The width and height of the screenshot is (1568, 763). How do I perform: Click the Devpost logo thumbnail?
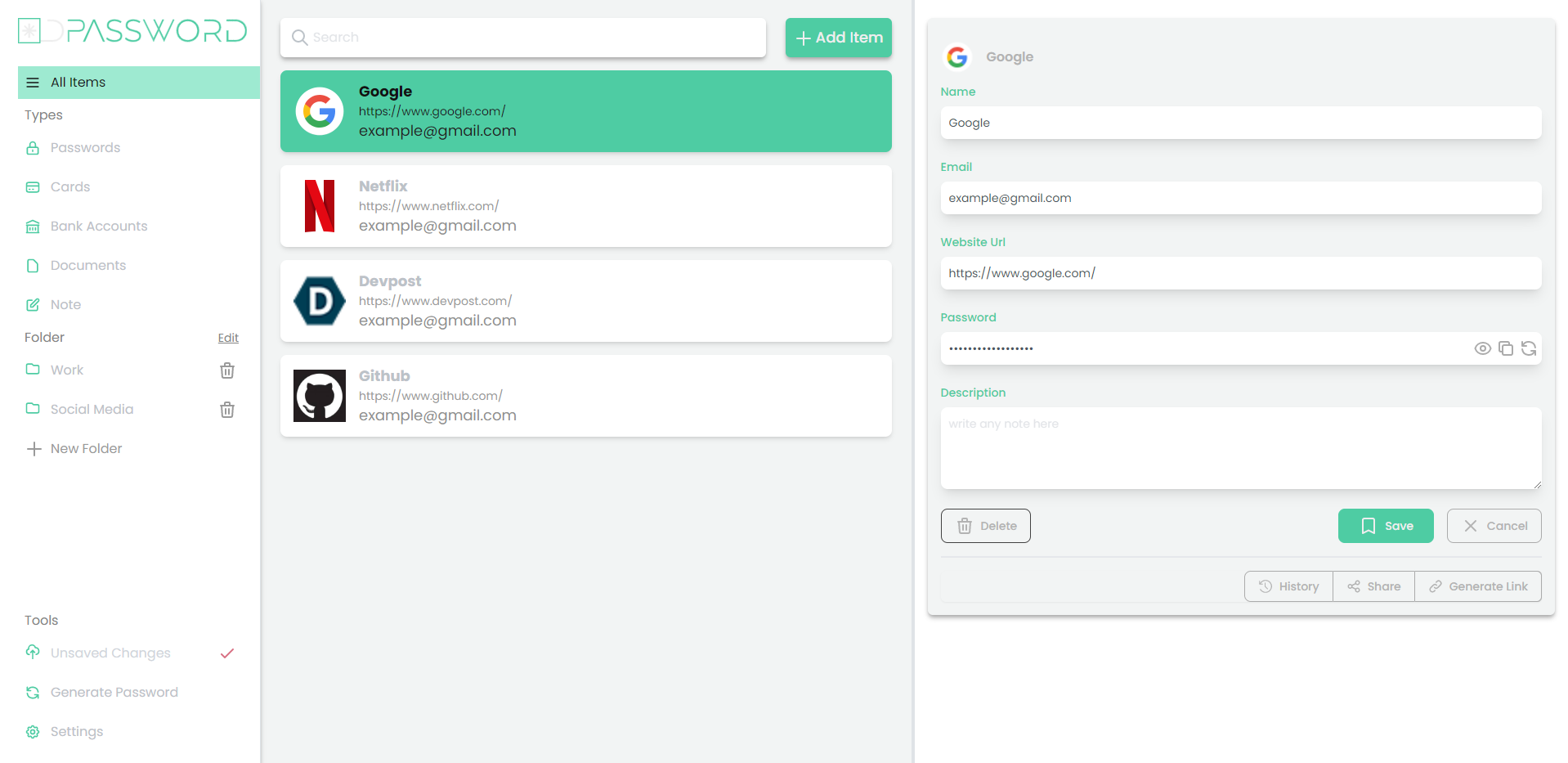tap(320, 301)
